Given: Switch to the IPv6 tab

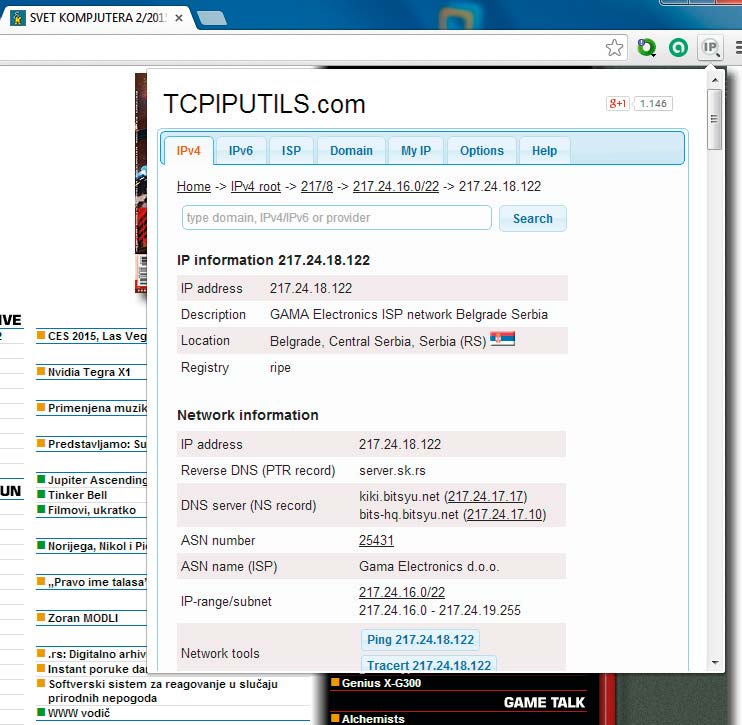Looking at the screenshot, I should click(241, 151).
